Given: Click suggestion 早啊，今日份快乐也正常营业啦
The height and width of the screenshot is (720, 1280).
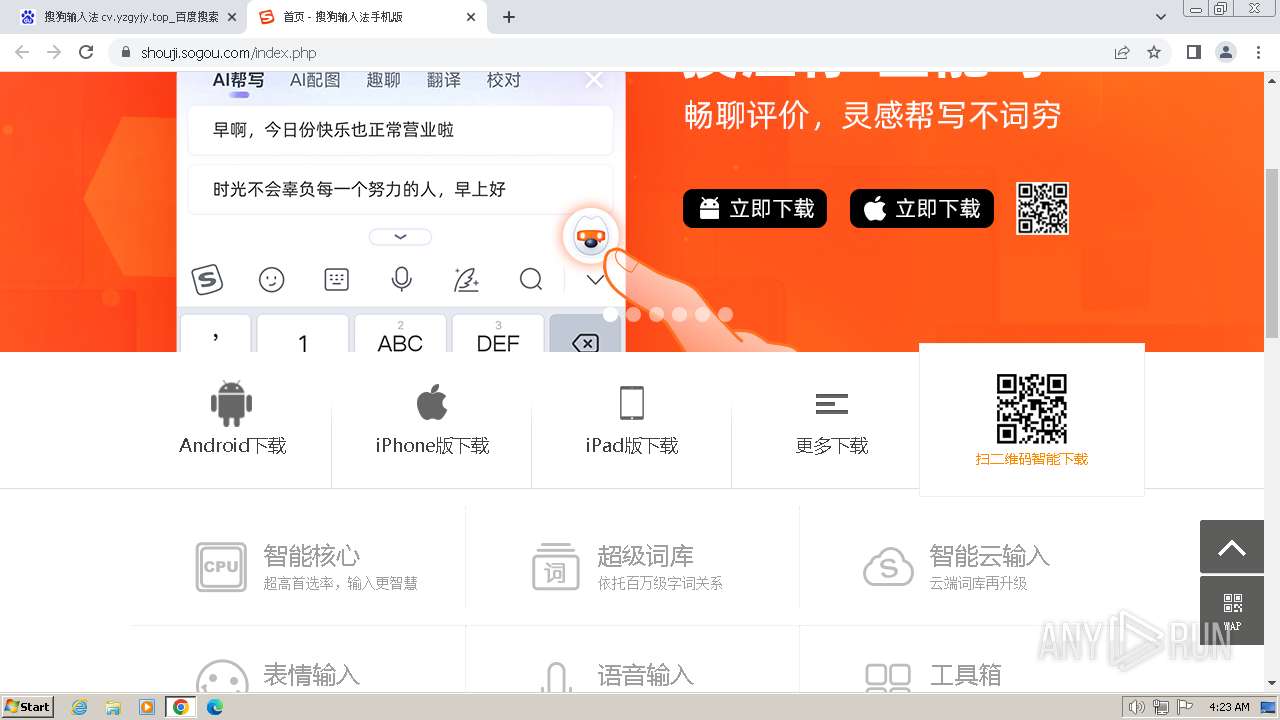Looking at the screenshot, I should 400,130.
